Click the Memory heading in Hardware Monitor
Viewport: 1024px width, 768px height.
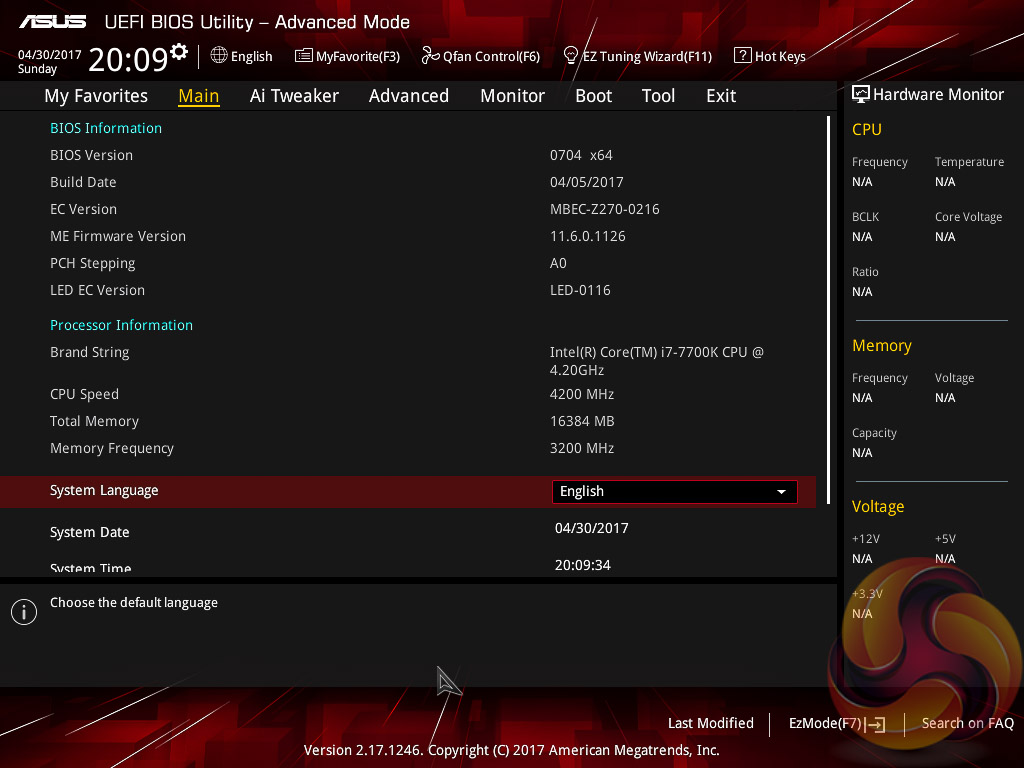[882, 346]
